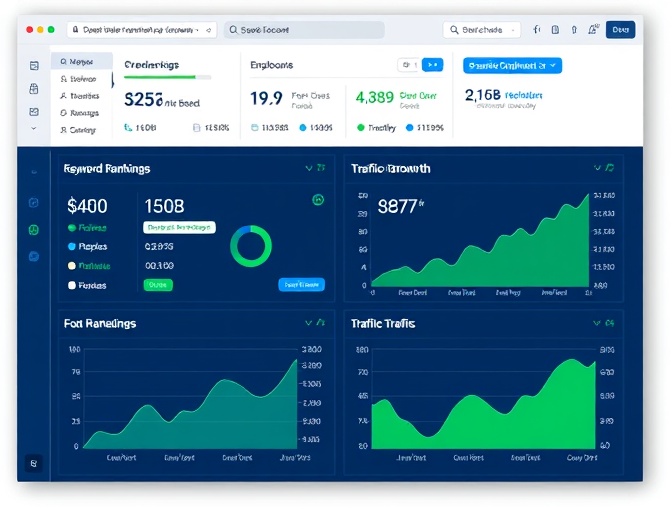Collapse the Trafic Trafis panel chevron
This screenshot has width=672, height=512.
[597, 323]
